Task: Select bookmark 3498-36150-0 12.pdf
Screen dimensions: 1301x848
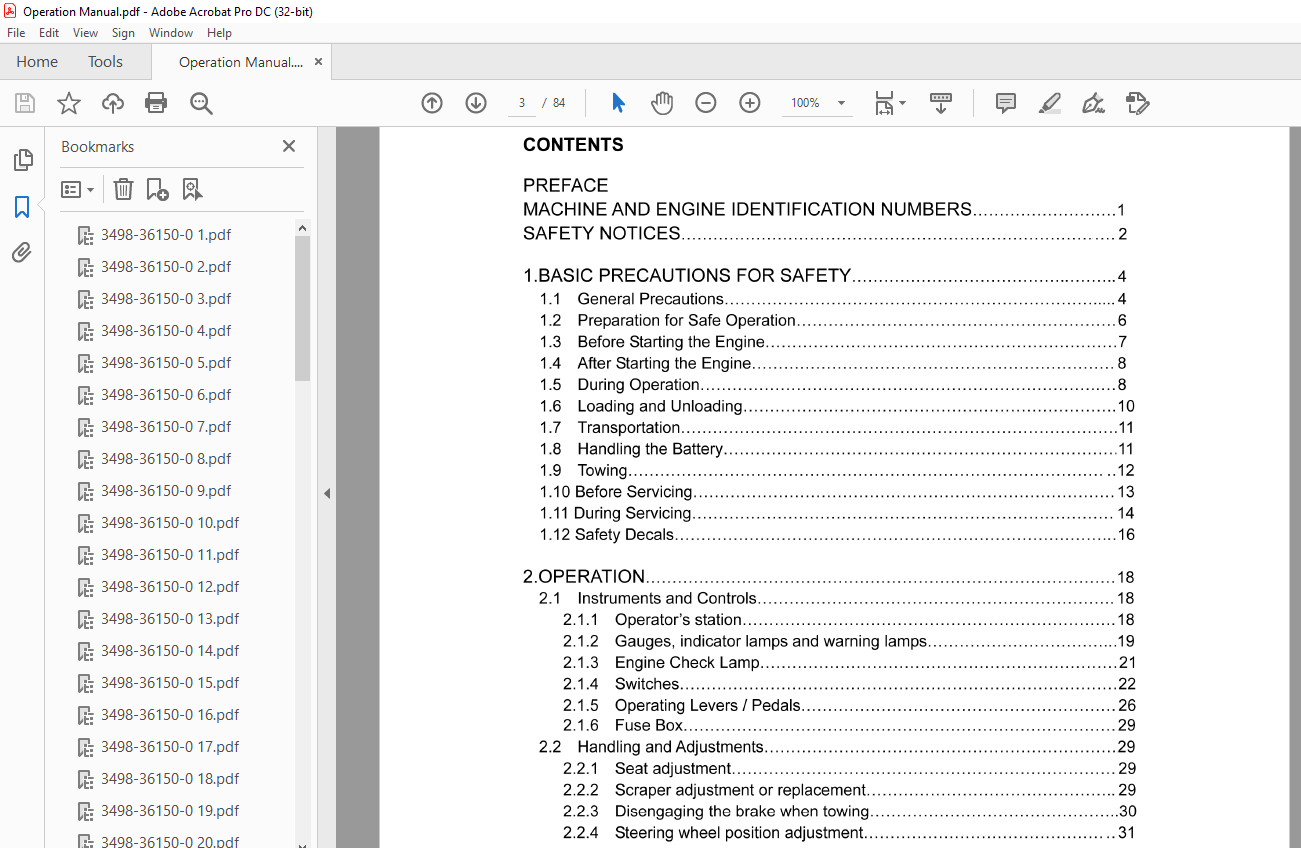Action: [x=170, y=587]
